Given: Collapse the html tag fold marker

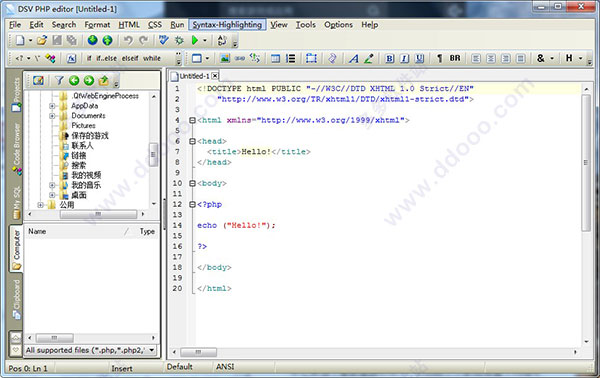Looking at the screenshot, I should point(192,120).
